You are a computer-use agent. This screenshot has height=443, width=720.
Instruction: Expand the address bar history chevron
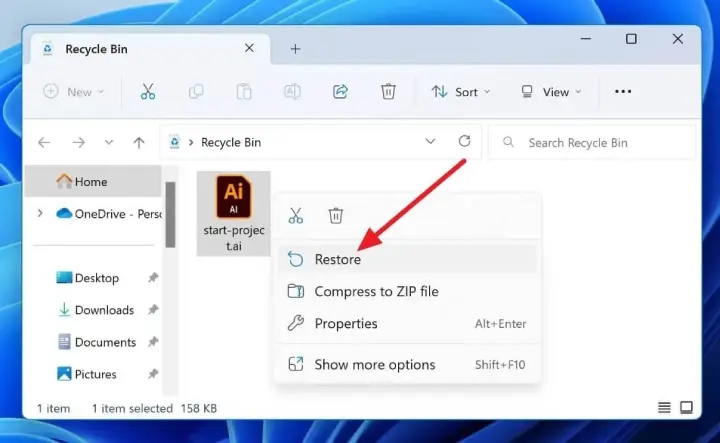[430, 141]
